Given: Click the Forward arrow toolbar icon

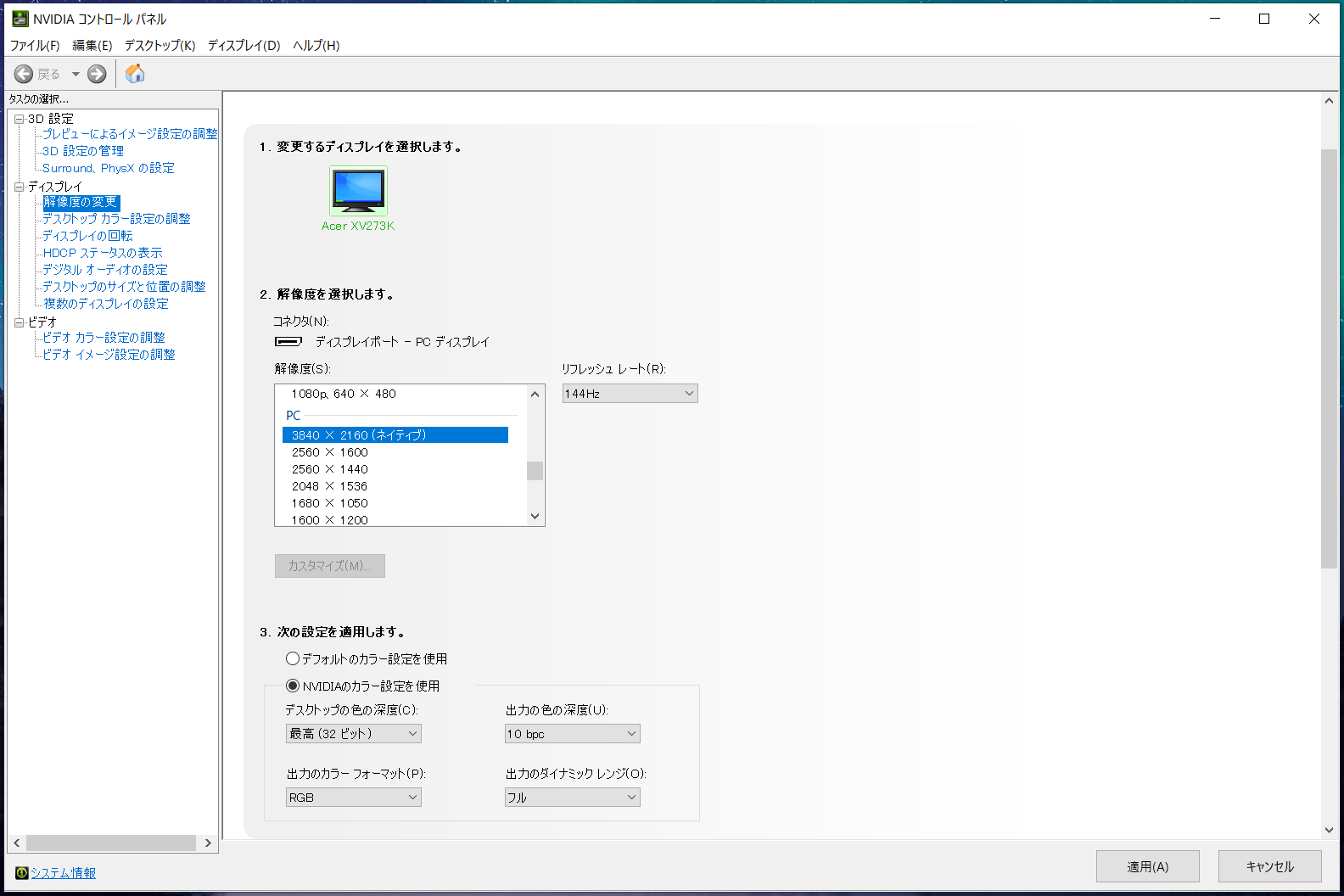Looking at the screenshot, I should point(98,75).
